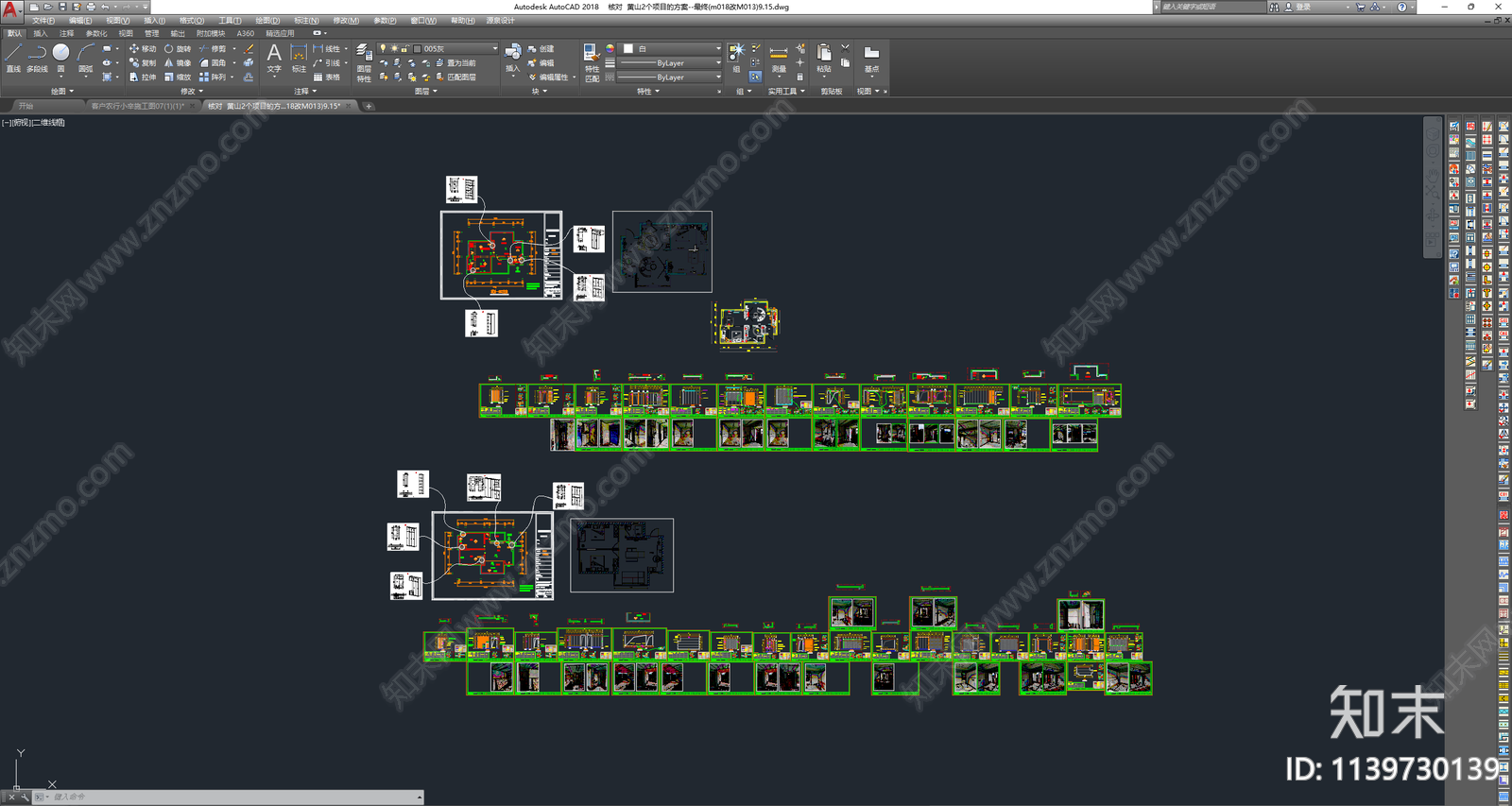Switch to the 注释 ribbon tab
Screen dimensions: 1512x806
67,33
